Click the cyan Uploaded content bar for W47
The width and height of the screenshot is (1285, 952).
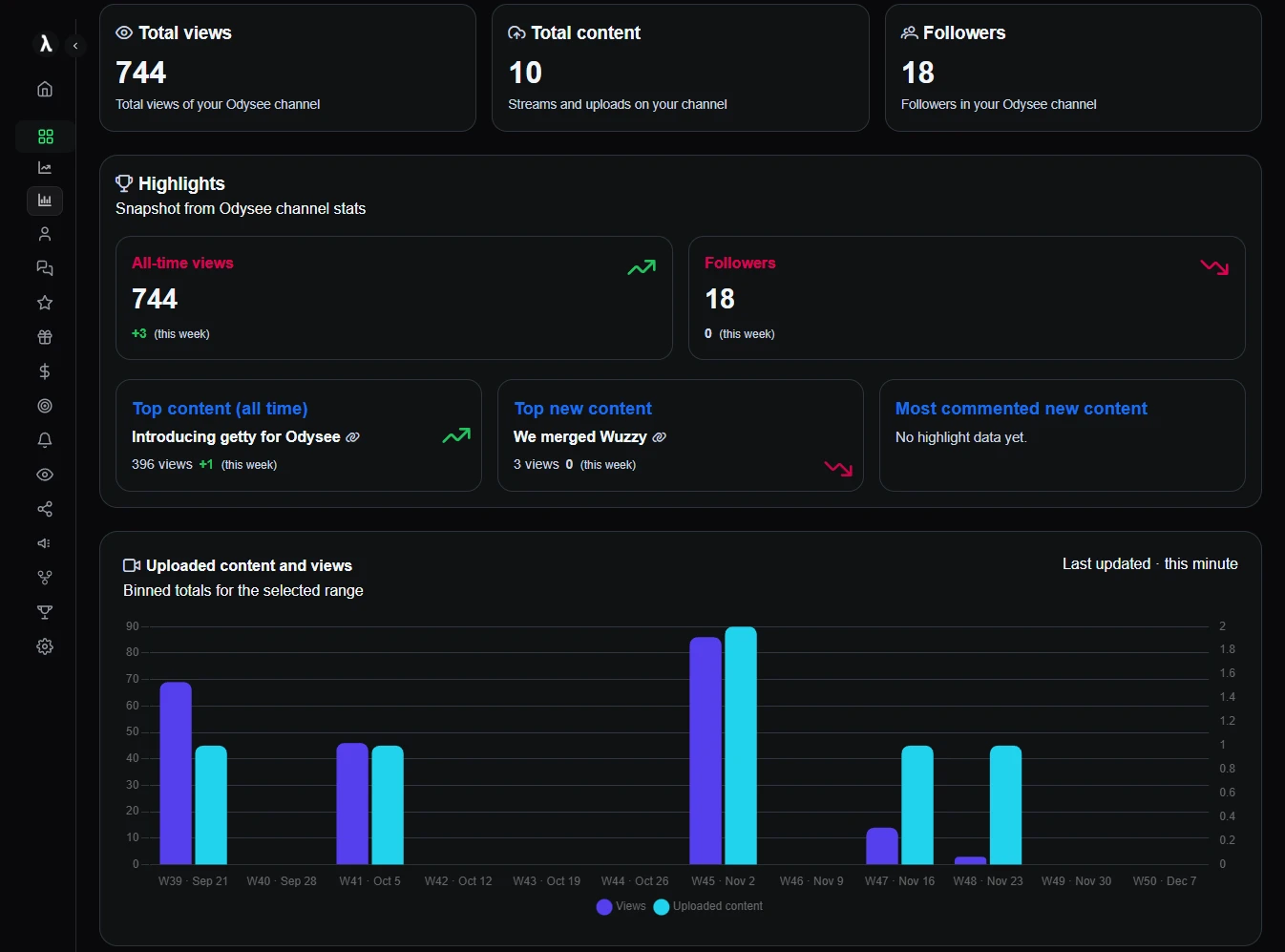[917, 805]
